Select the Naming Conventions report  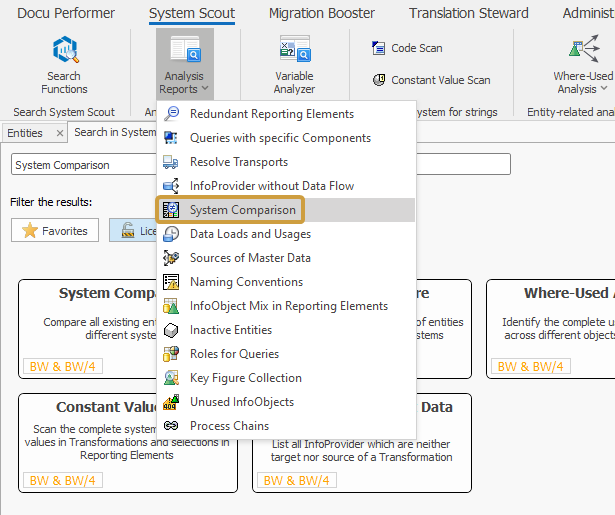point(246,282)
